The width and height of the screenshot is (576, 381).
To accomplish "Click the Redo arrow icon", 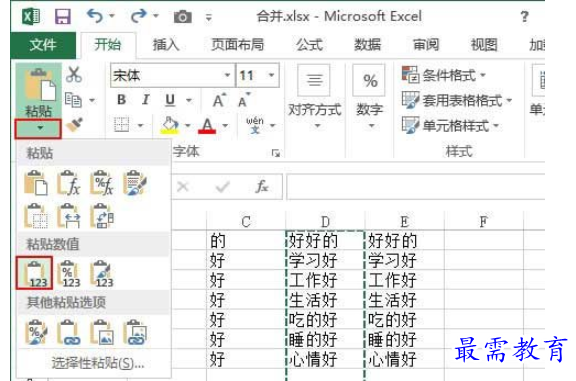I will pos(138,16).
